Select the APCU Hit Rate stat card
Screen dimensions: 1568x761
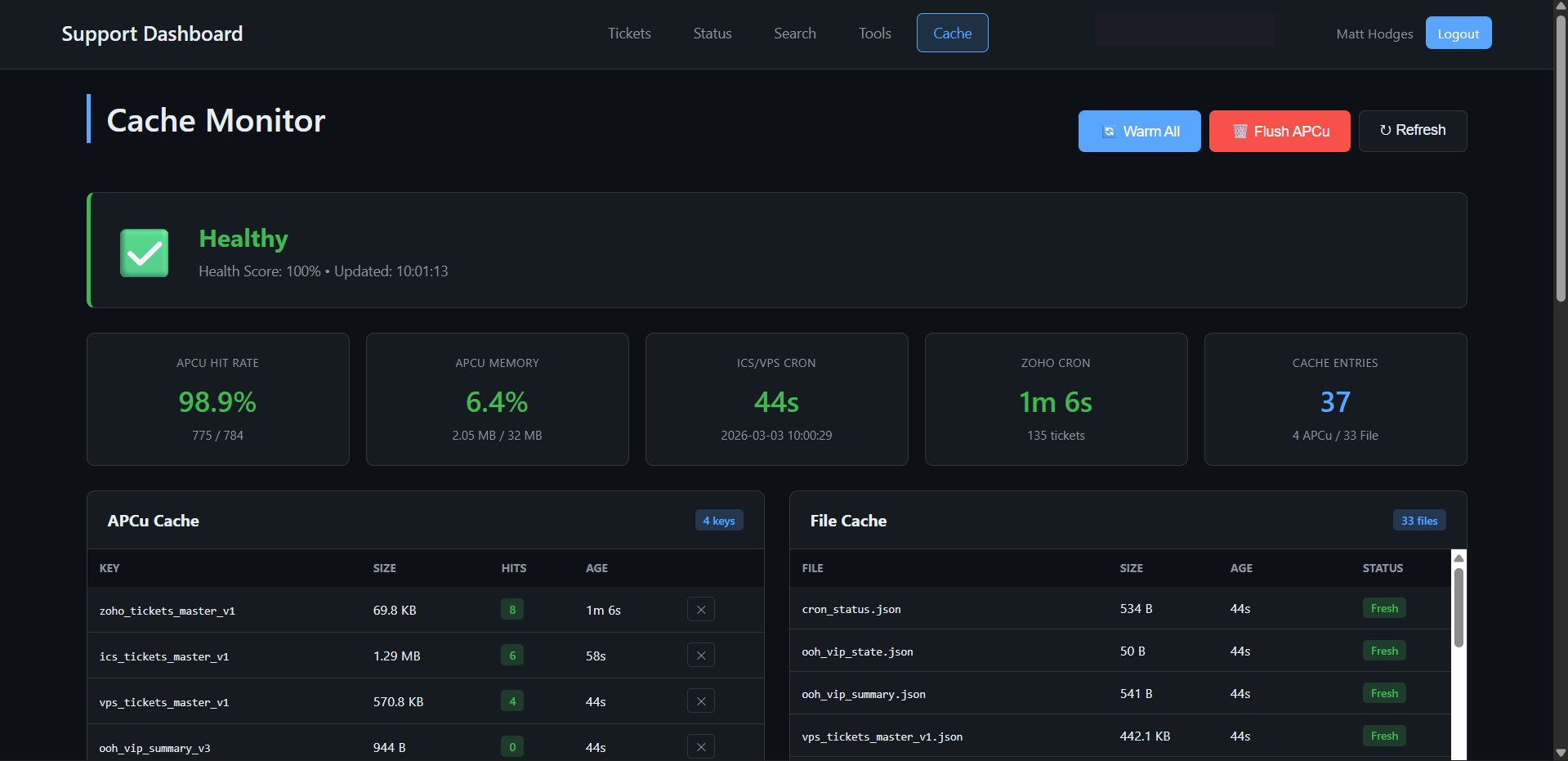(217, 399)
